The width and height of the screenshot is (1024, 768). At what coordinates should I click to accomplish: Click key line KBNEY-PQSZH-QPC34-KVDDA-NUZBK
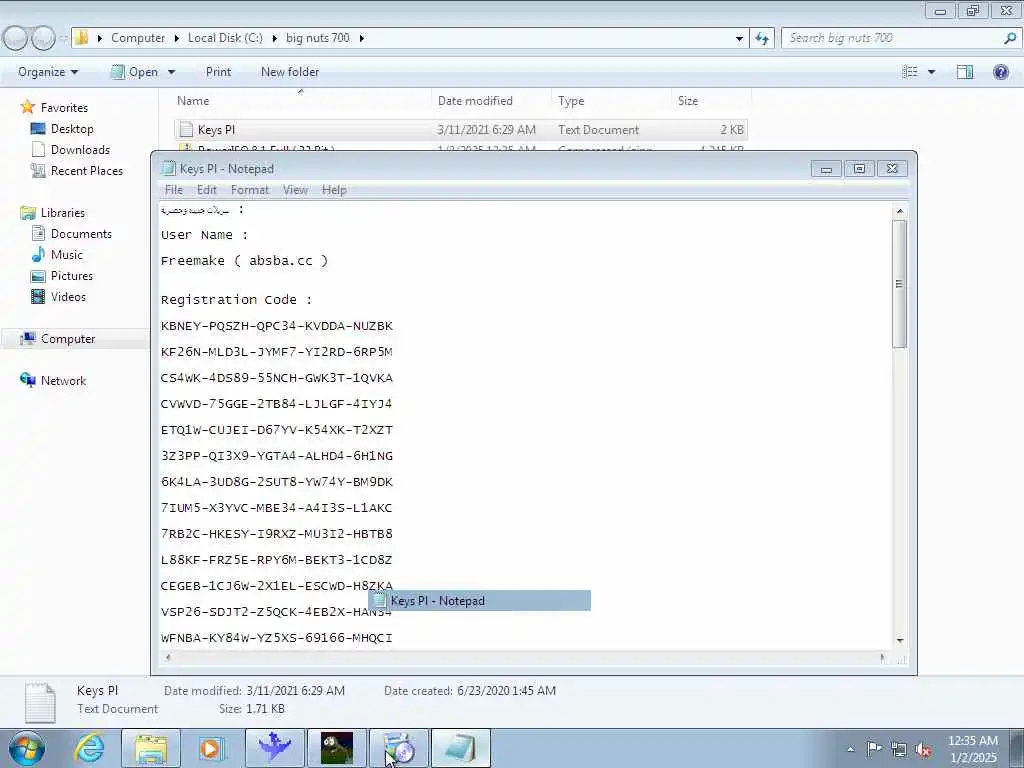point(277,326)
